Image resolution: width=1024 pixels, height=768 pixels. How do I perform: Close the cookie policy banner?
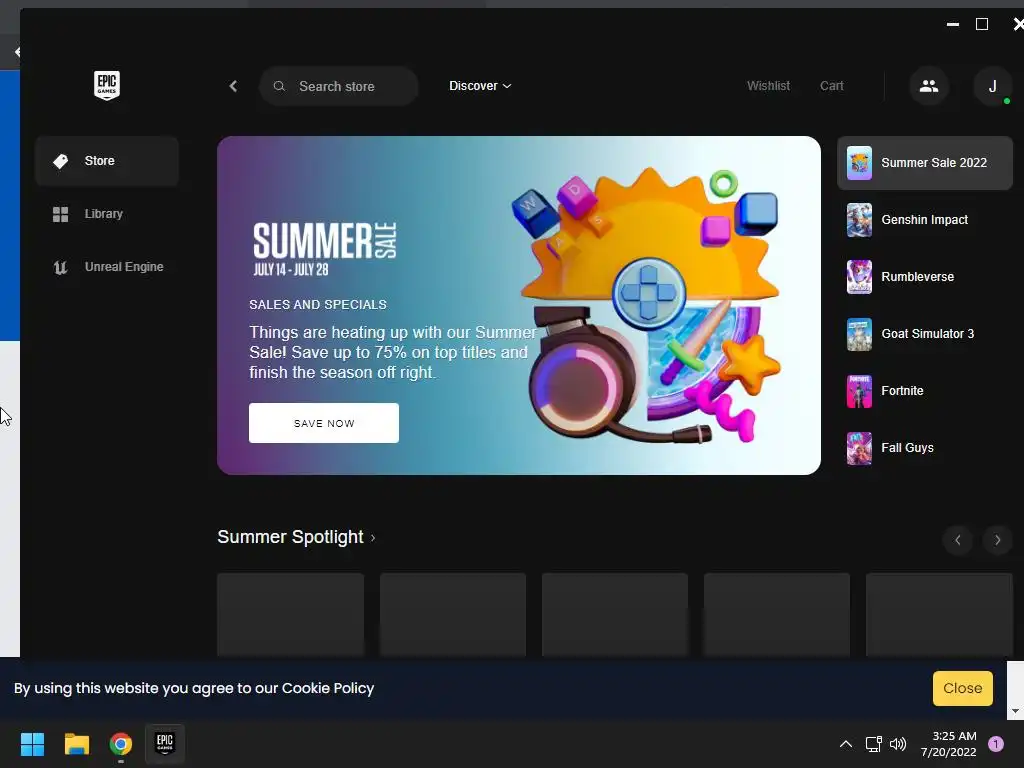coord(963,688)
